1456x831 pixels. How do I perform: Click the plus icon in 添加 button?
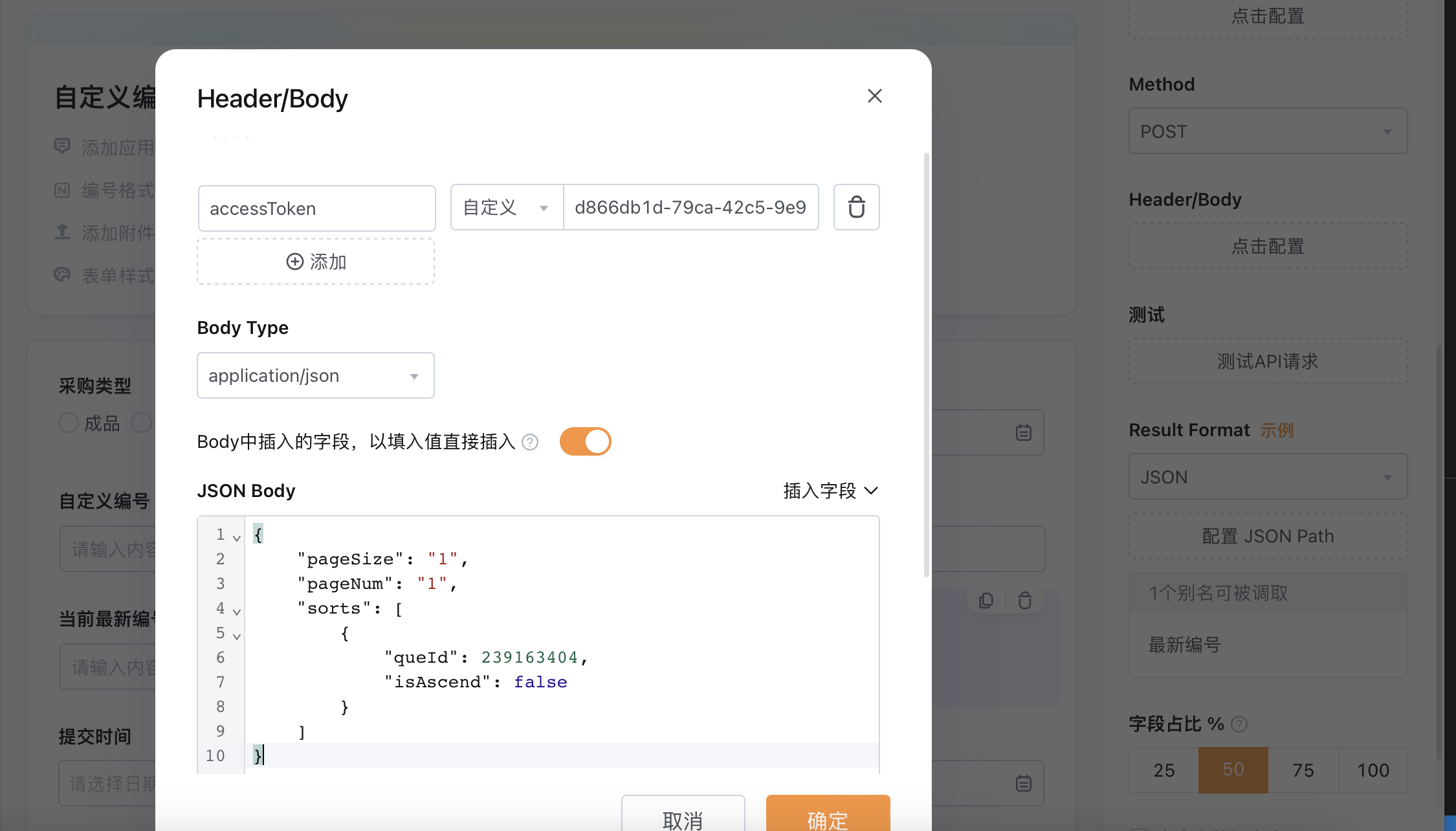click(x=294, y=261)
